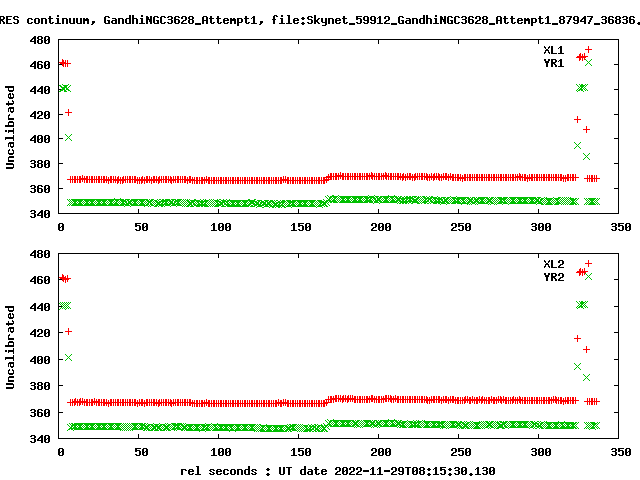This screenshot has width=640, height=480.
Task: Click the 'rel seconds : UT date' x-axis label
Action: (338, 471)
